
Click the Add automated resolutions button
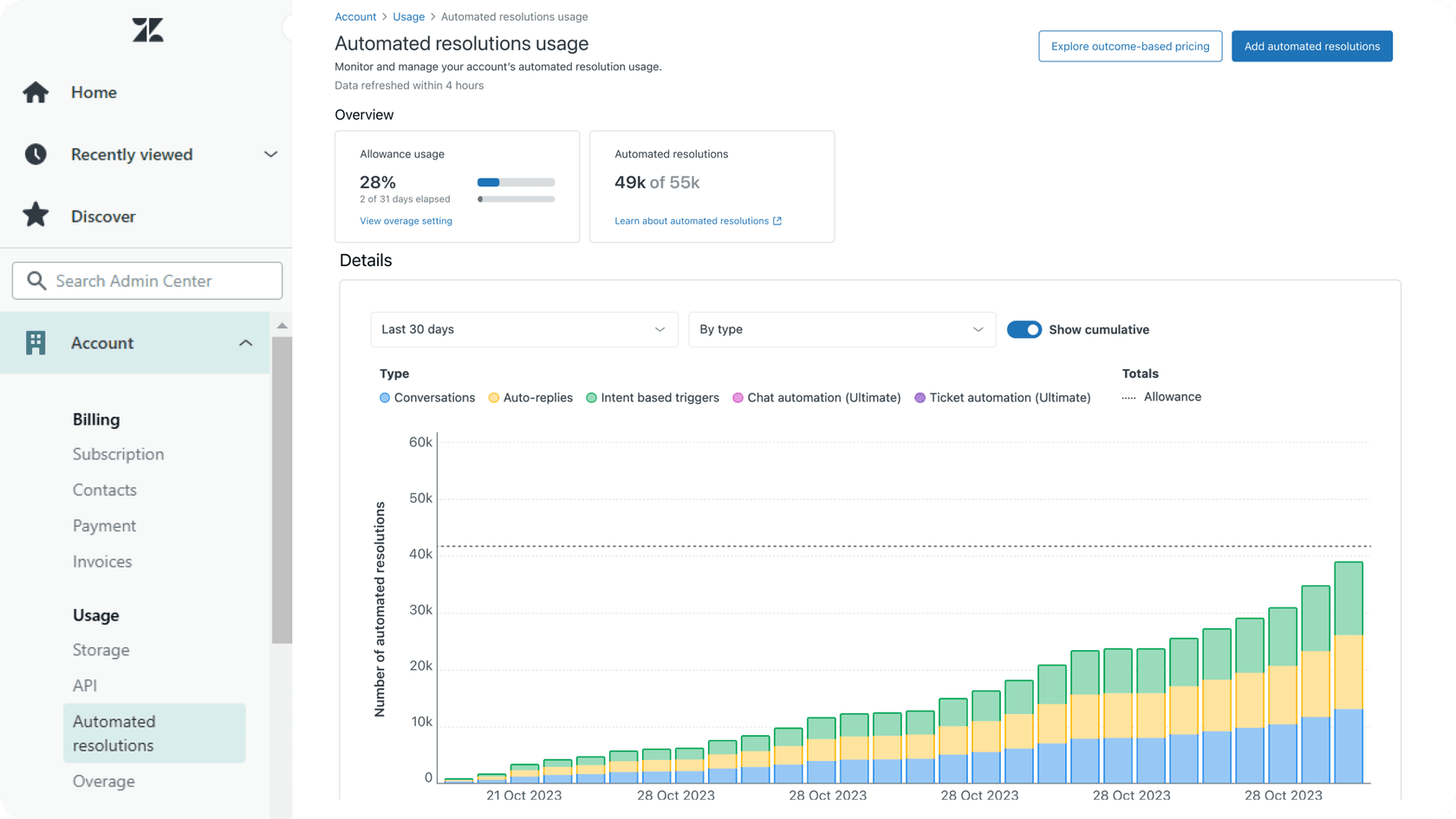(x=1311, y=46)
